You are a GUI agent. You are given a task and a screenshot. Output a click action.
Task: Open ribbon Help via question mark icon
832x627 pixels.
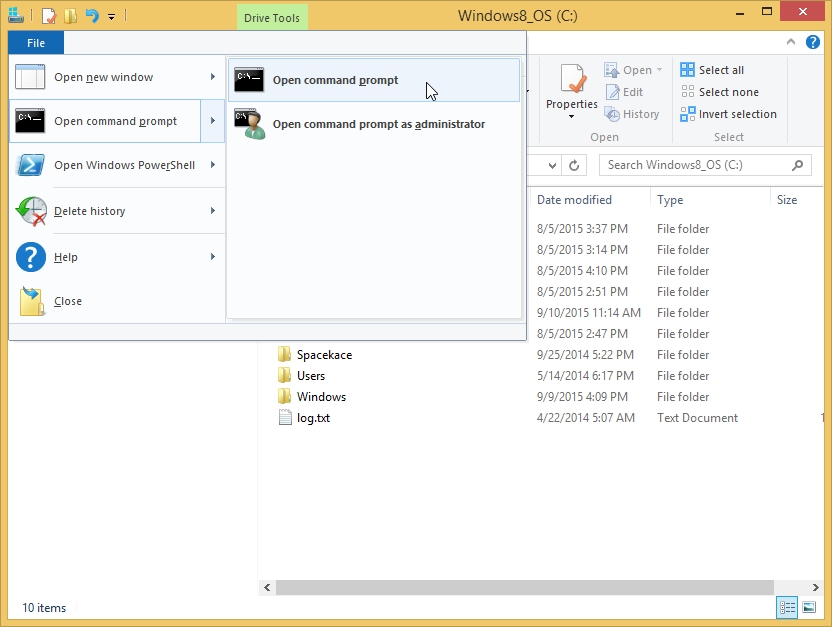coord(812,41)
